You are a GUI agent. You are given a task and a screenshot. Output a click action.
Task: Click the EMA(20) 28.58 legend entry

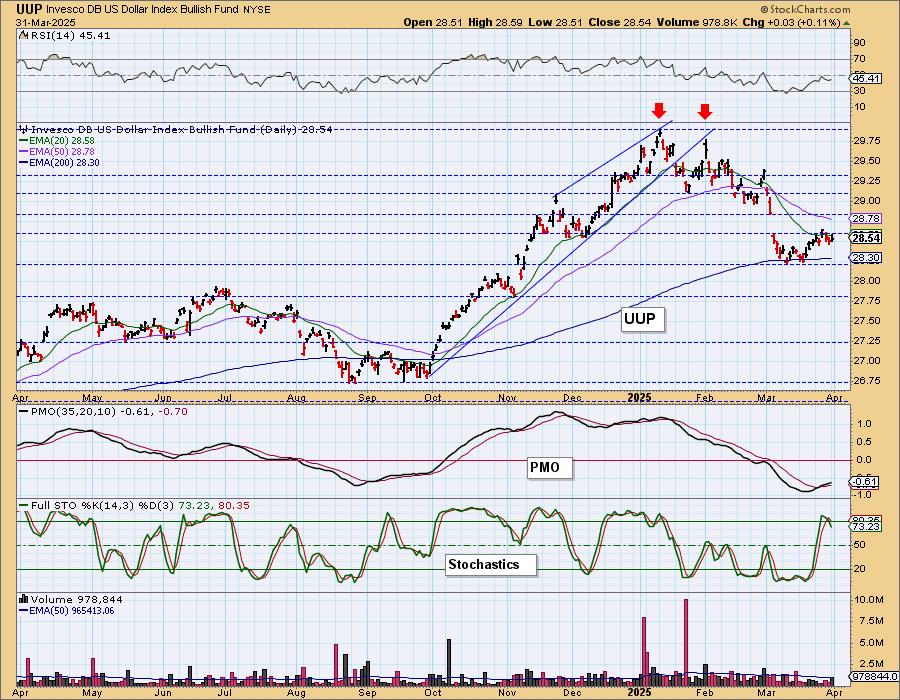(62, 141)
